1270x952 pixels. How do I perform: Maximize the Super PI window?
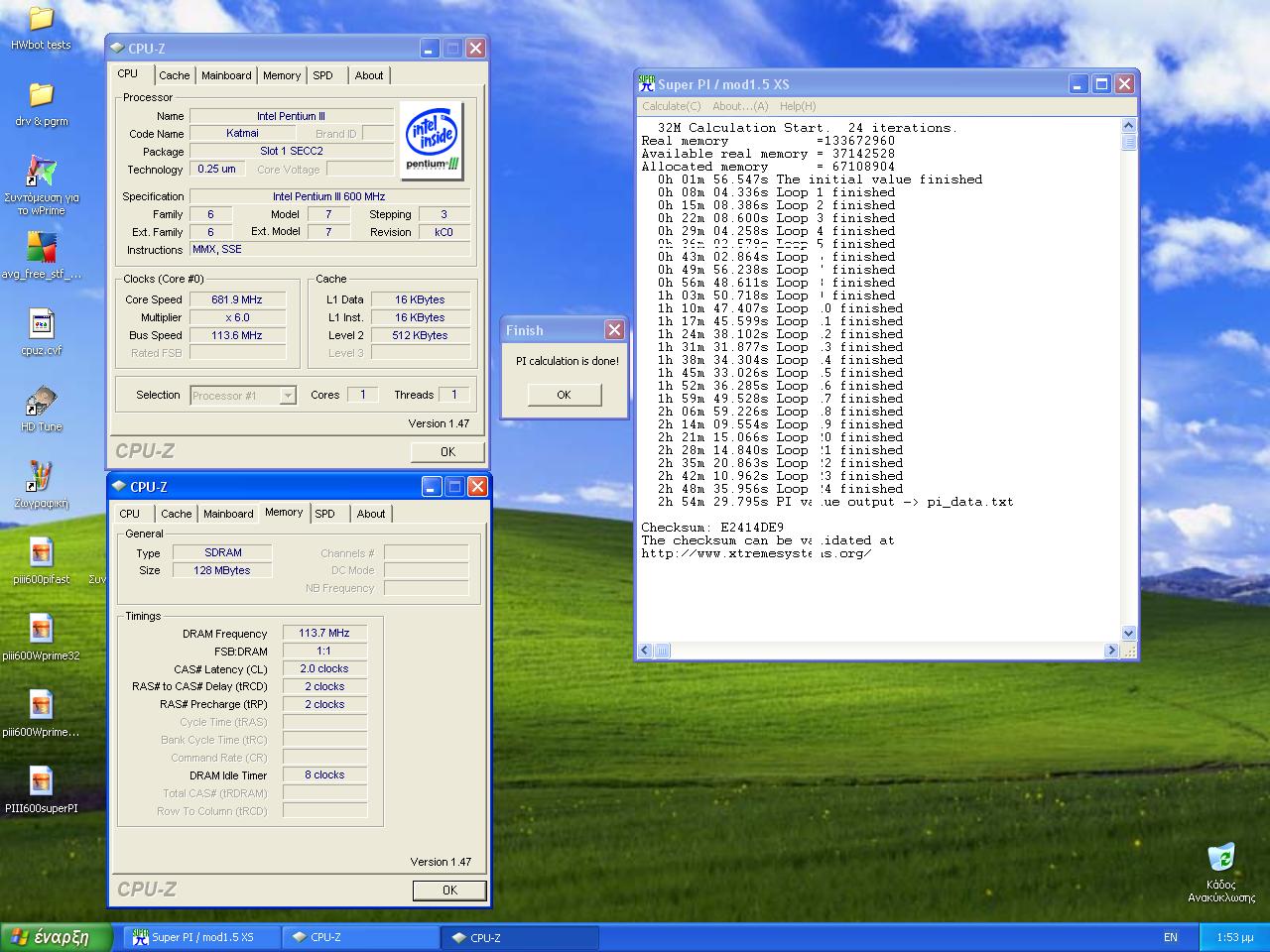click(1101, 84)
